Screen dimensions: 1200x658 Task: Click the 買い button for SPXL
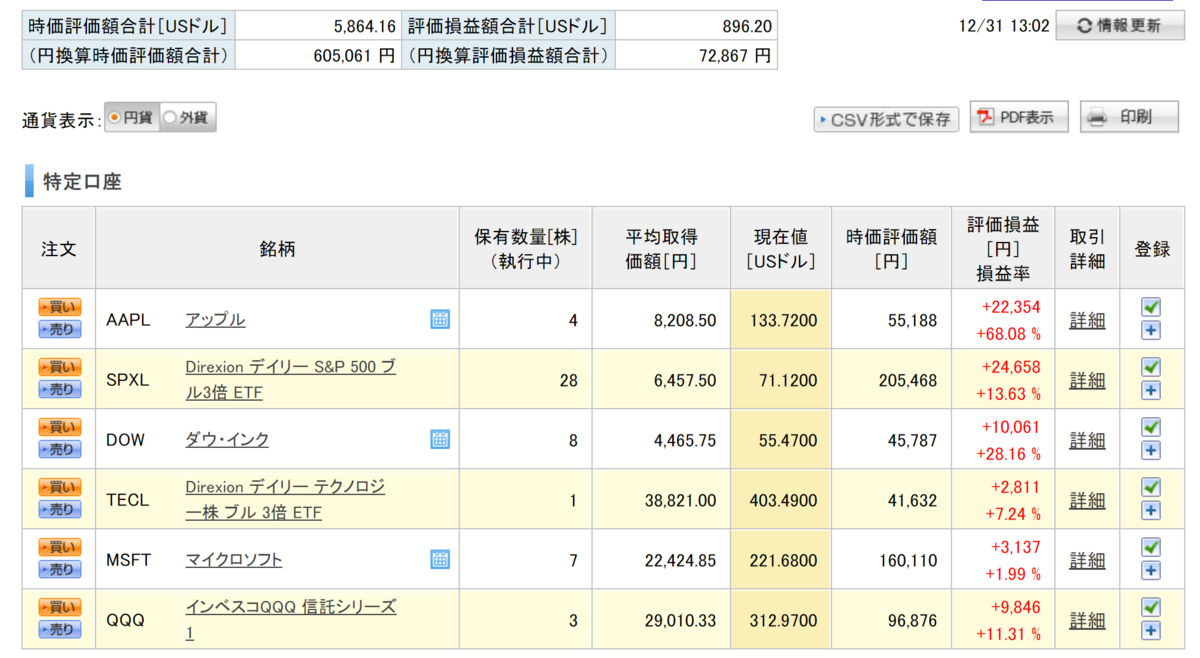click(x=60, y=368)
